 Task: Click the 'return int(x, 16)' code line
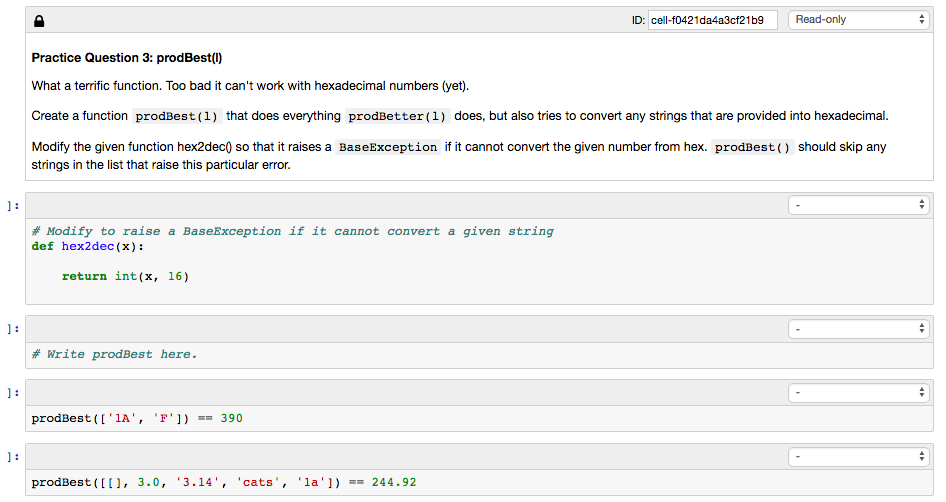125,276
